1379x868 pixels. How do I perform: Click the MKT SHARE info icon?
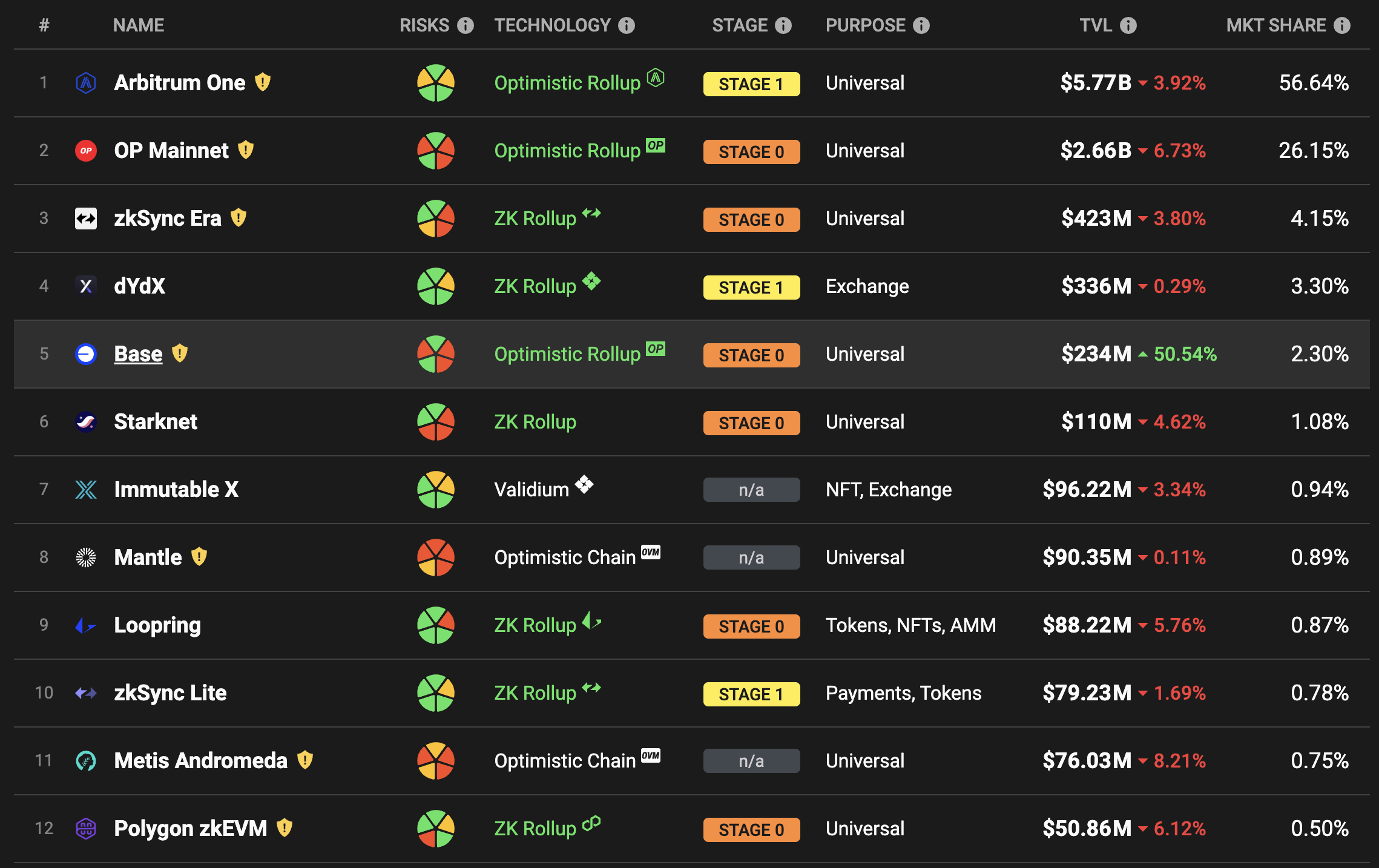pyautogui.click(x=1342, y=25)
